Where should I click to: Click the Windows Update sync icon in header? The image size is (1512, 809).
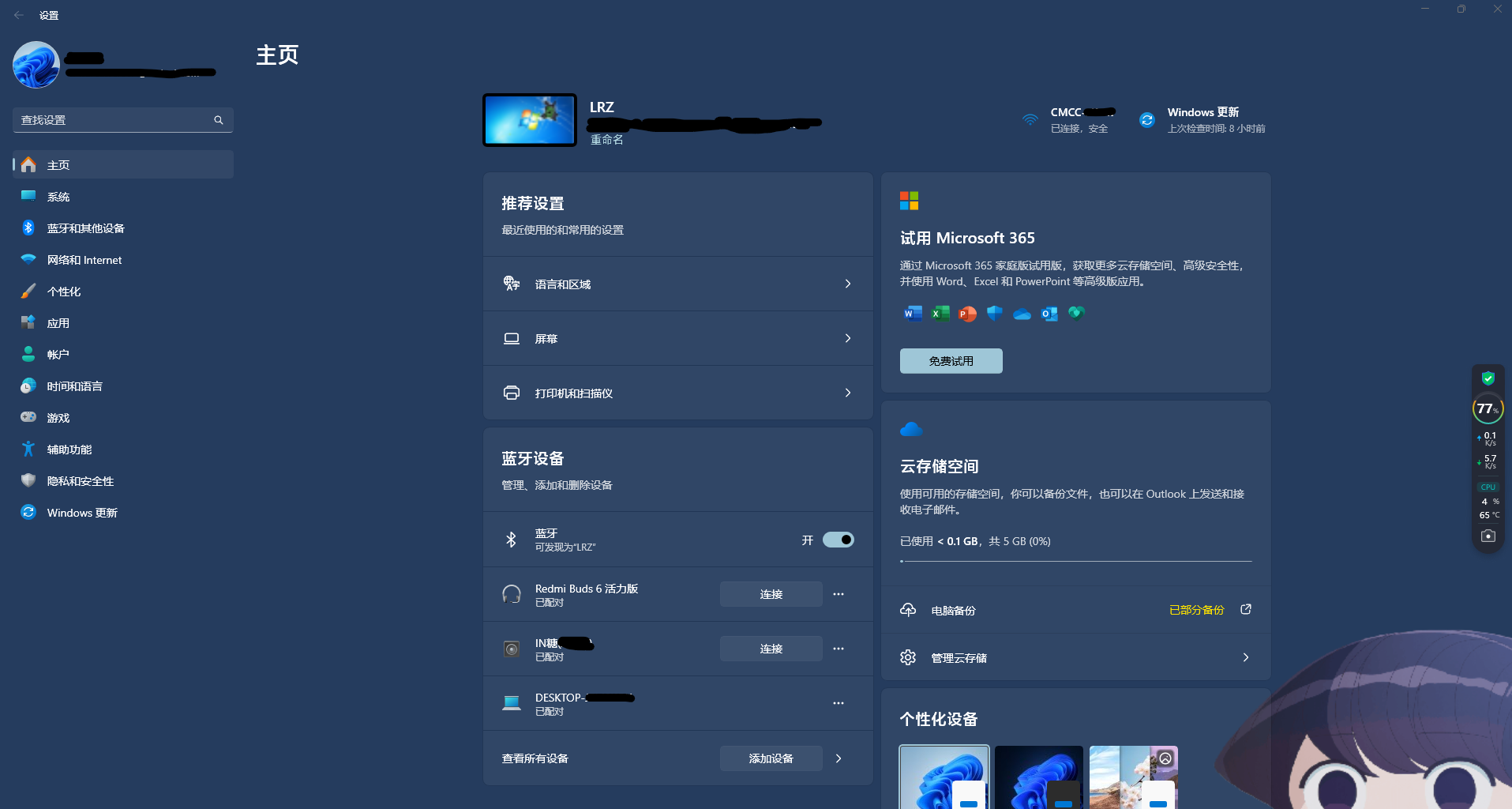(x=1146, y=120)
